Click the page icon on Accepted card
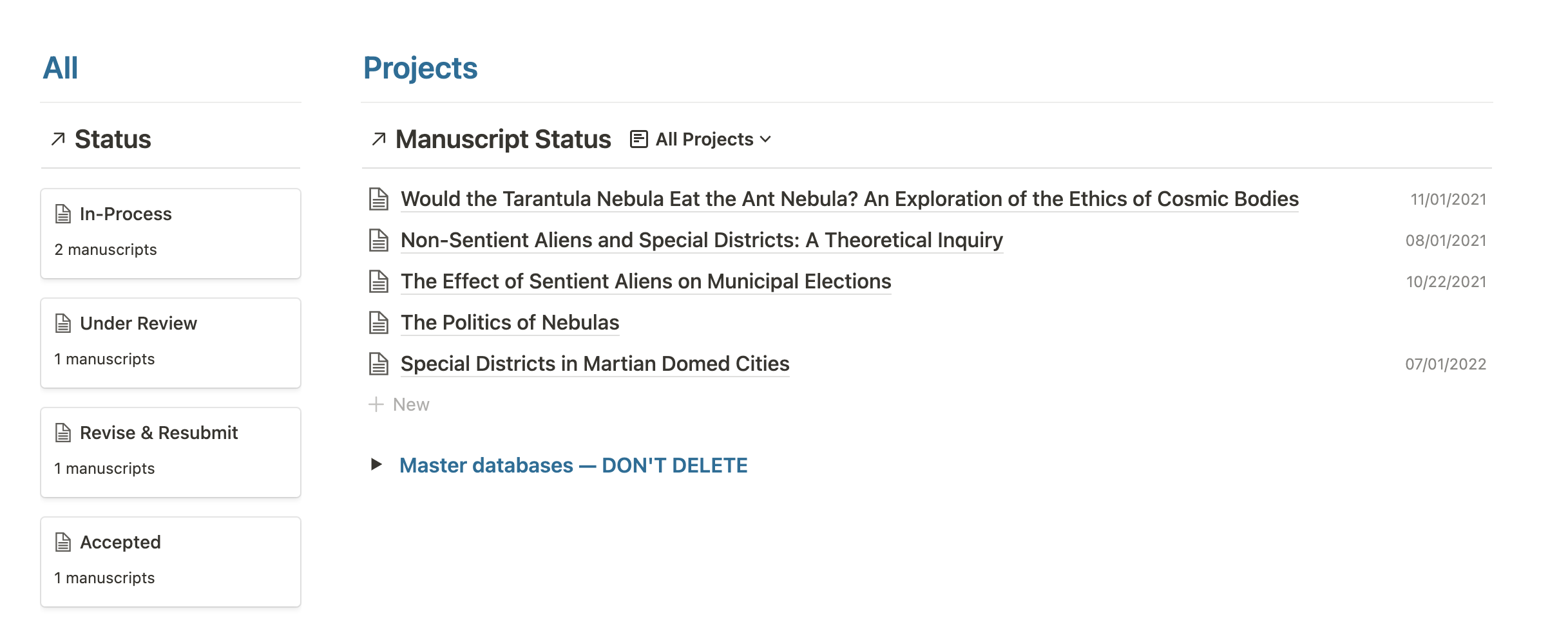 point(63,542)
